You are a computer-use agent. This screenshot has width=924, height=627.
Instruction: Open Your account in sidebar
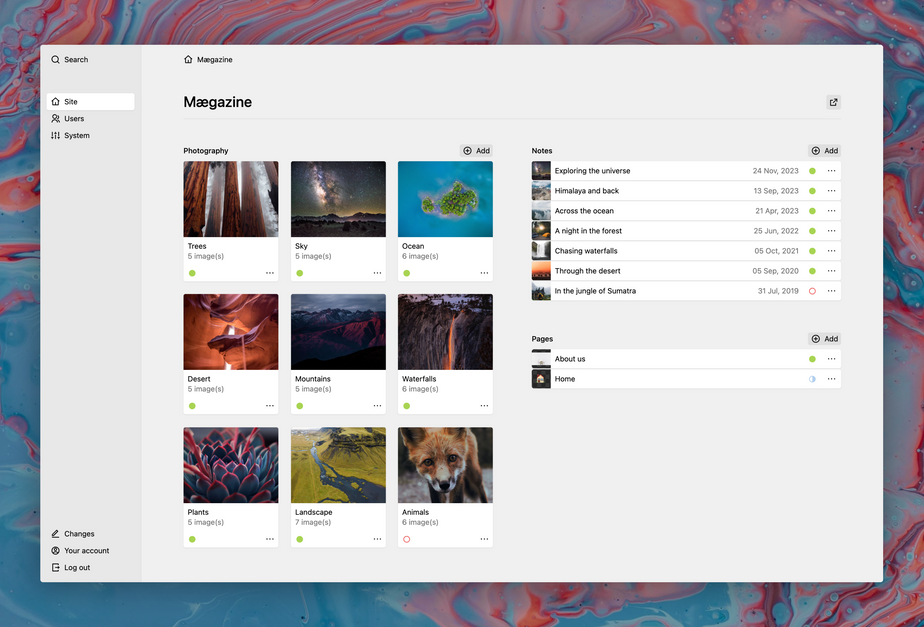(x=86, y=551)
